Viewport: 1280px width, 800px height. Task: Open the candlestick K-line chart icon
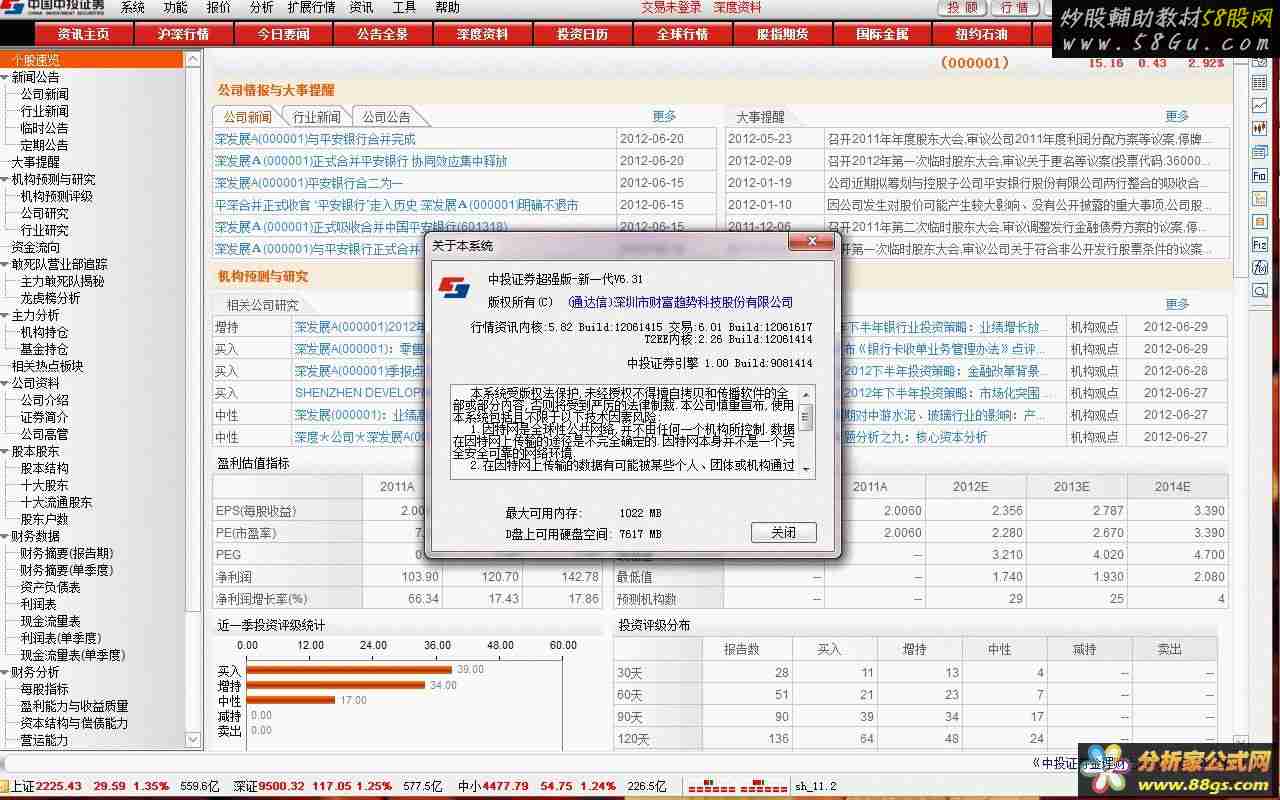(1259, 129)
